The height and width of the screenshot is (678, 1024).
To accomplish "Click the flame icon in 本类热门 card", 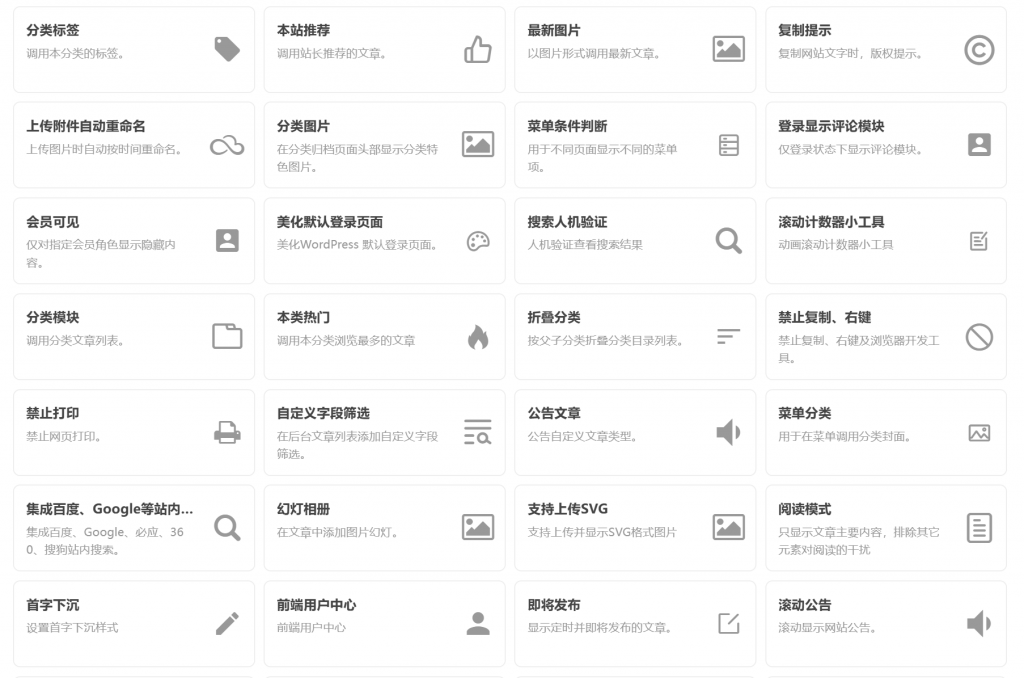I will pyautogui.click(x=478, y=337).
